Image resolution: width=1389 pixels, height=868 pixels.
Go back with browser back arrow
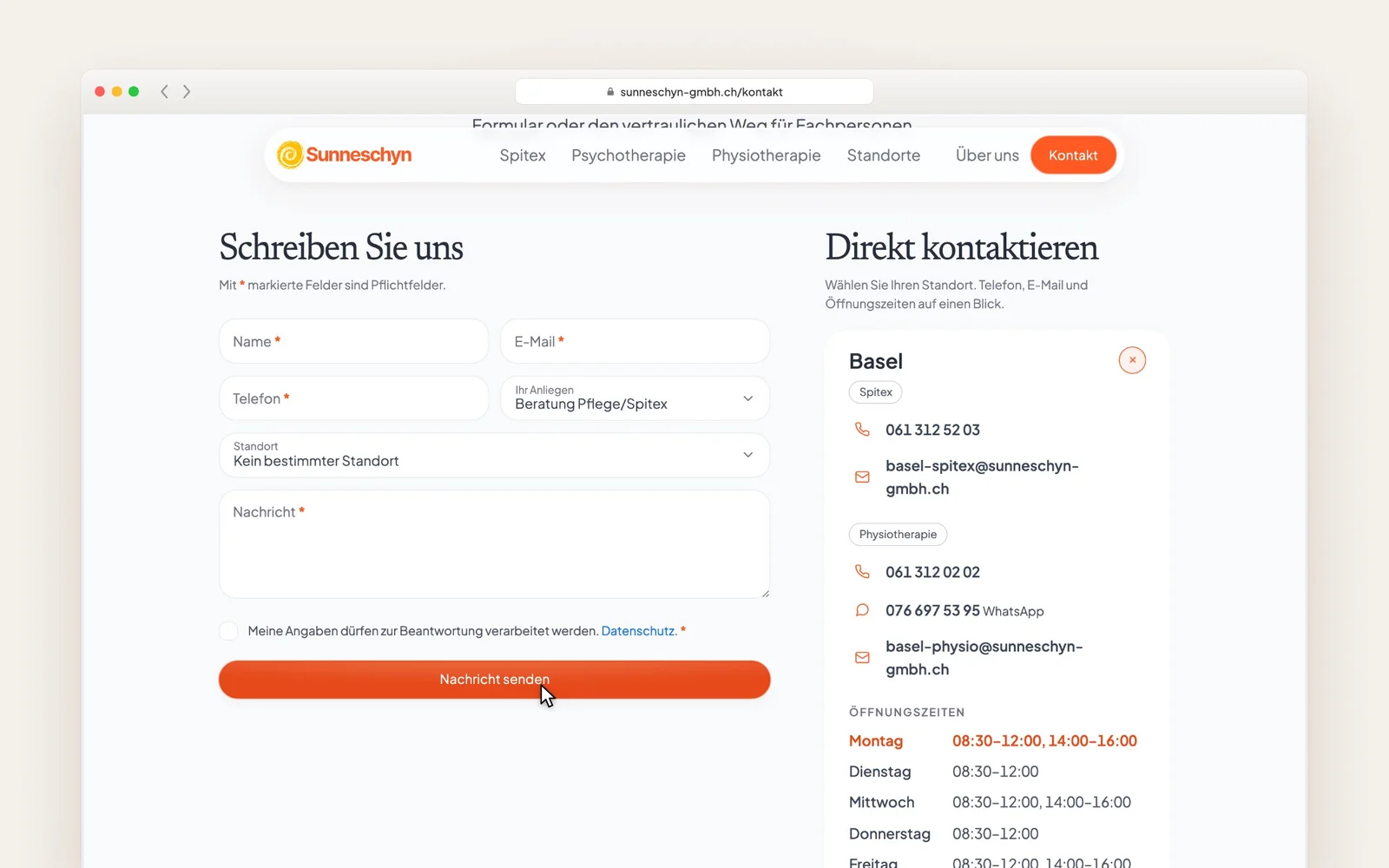coord(164,91)
